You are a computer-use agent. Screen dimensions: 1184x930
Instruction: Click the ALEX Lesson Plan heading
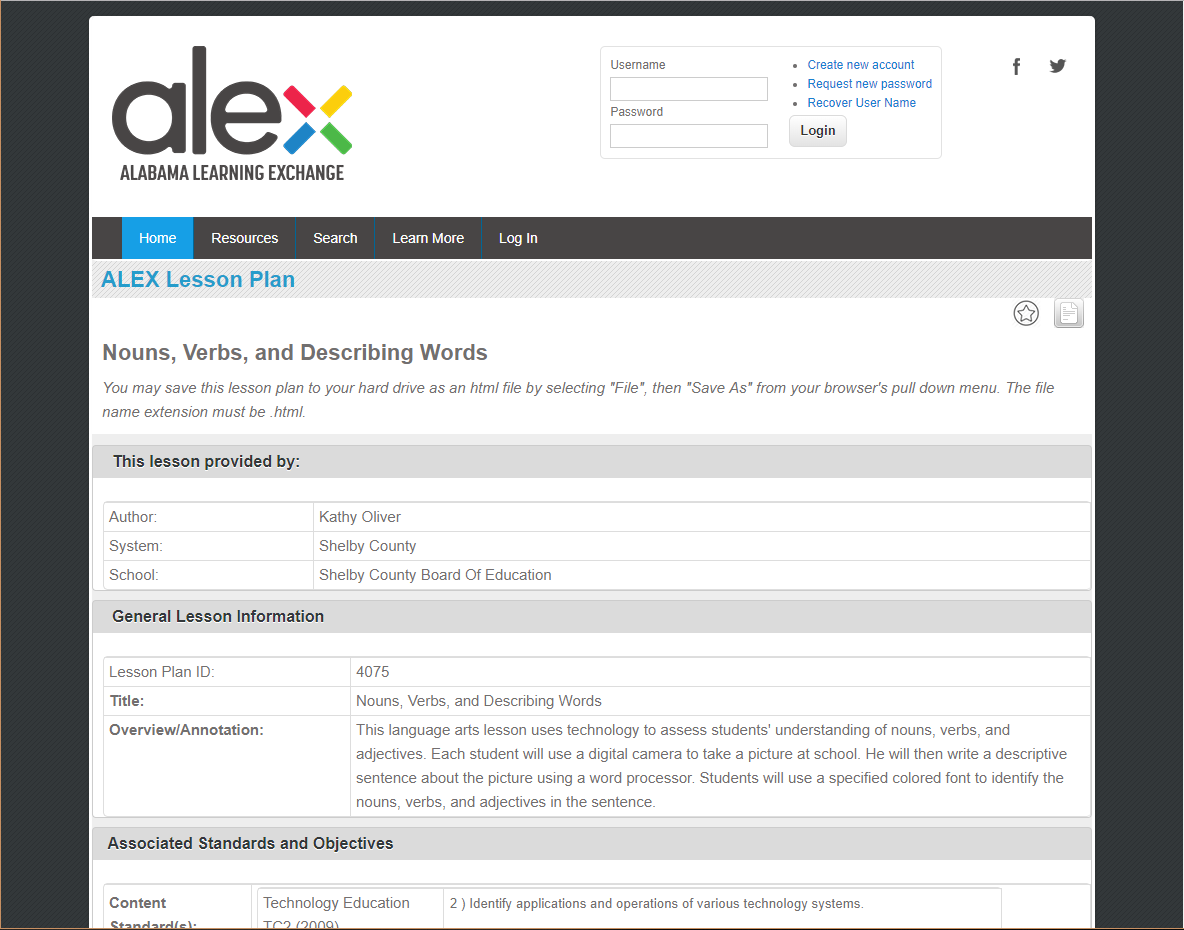point(197,279)
